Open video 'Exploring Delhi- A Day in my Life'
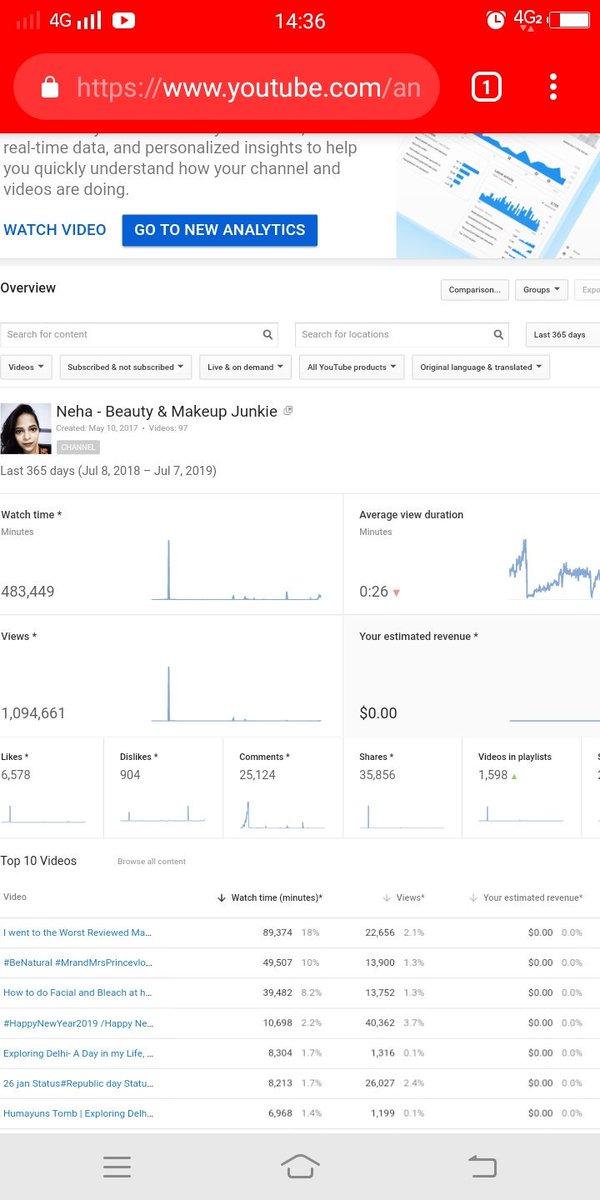Screen dimensions: 600x1200 tap(78, 1053)
